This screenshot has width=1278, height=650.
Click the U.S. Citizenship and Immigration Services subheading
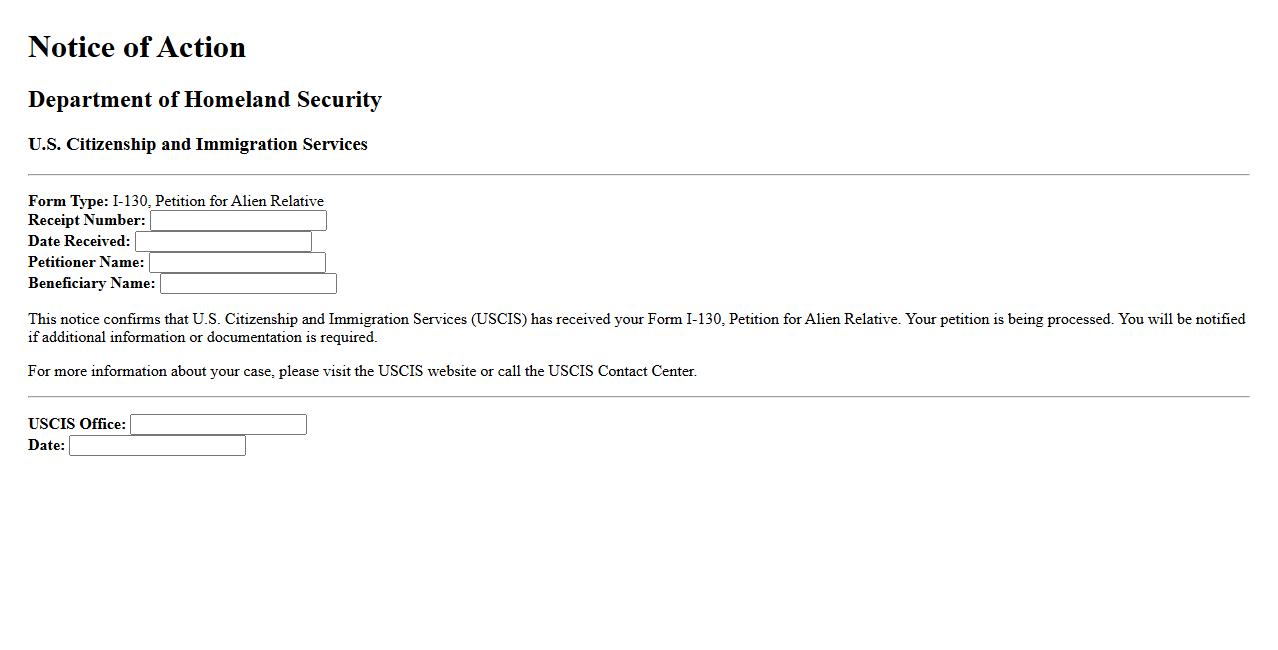click(x=198, y=144)
